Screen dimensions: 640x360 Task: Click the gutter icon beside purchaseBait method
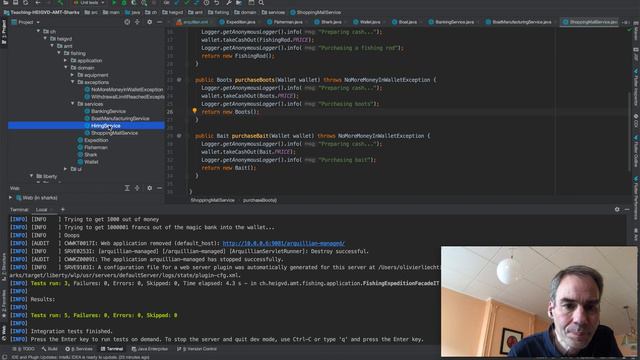[x=179, y=136]
